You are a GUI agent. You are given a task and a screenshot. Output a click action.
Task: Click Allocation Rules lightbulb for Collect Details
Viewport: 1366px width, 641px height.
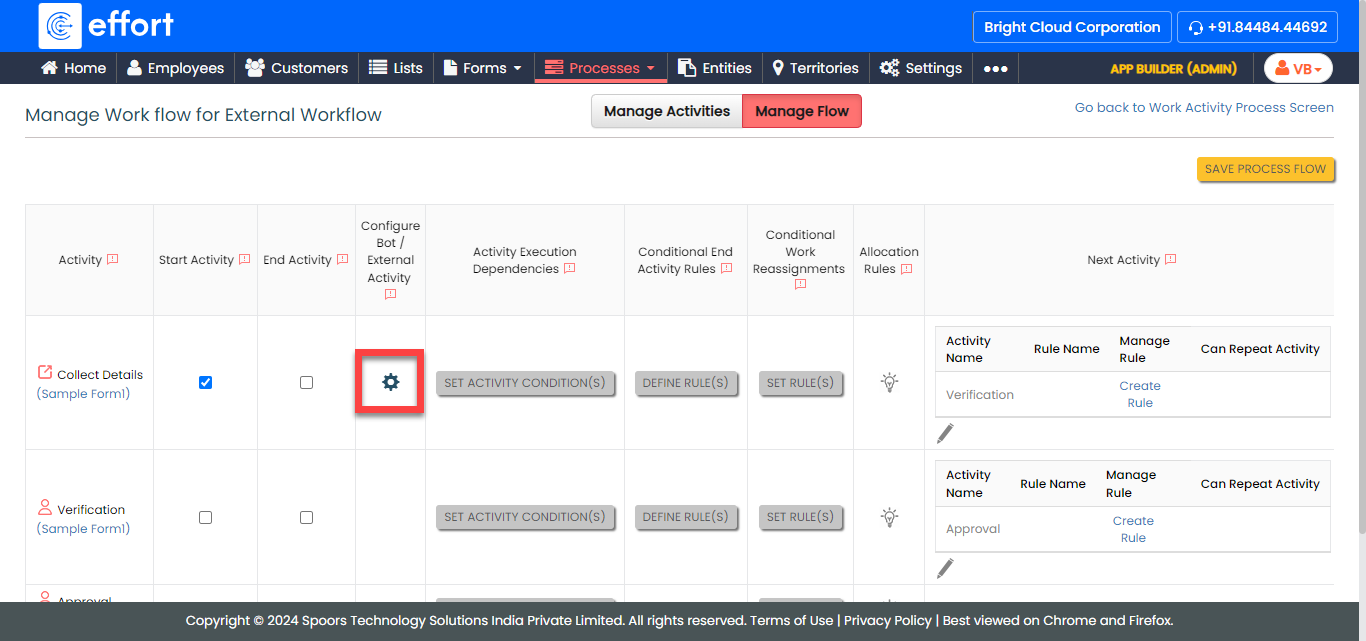[889, 382]
